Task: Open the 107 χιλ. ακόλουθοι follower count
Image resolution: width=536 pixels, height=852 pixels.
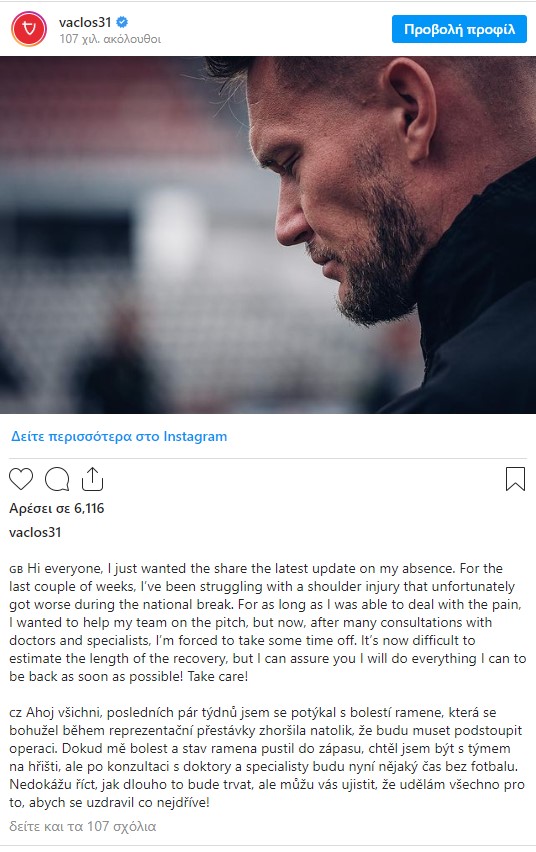Action: (110, 39)
